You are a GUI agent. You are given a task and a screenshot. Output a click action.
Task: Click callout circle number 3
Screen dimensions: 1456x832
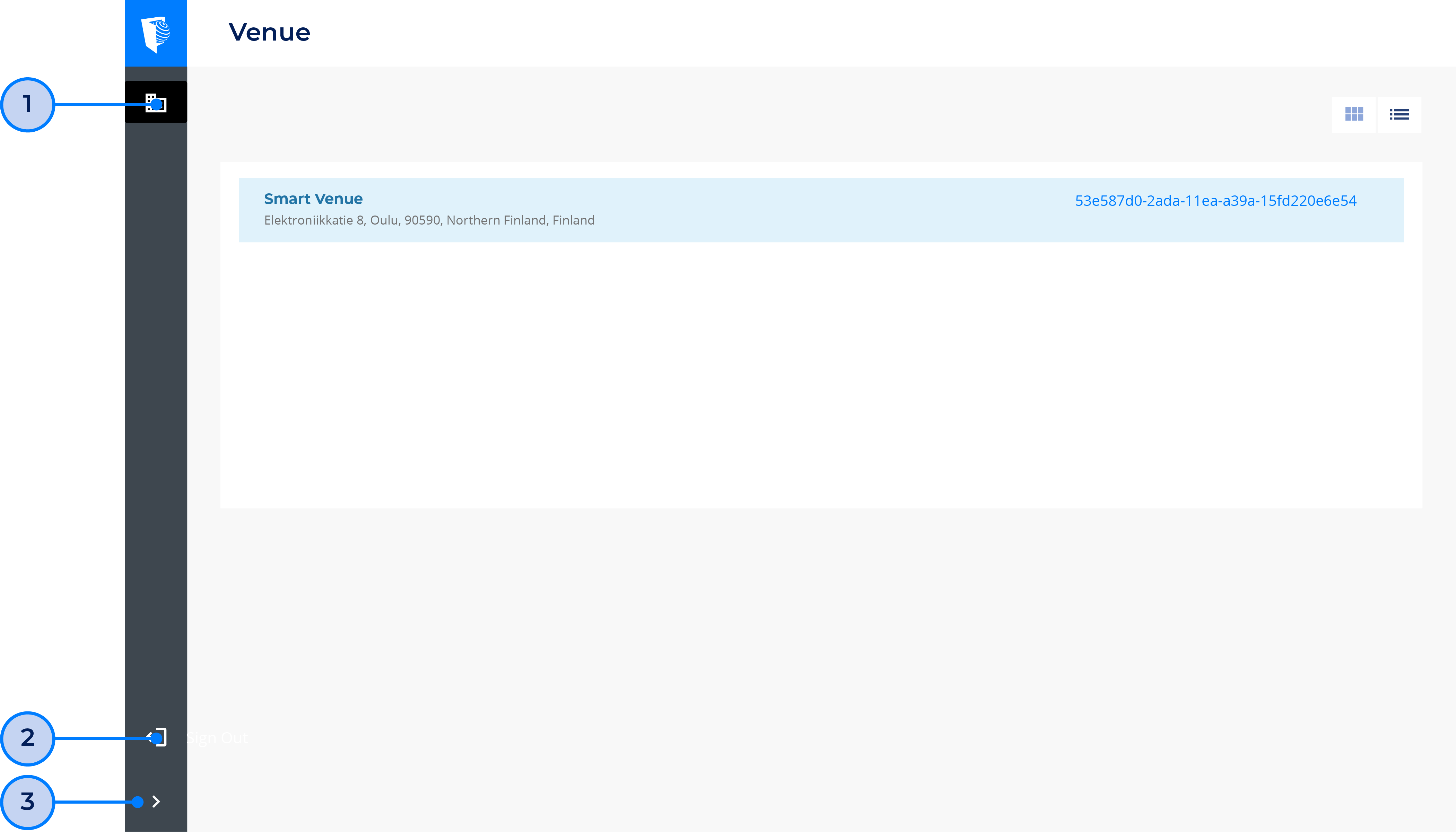pos(27,802)
